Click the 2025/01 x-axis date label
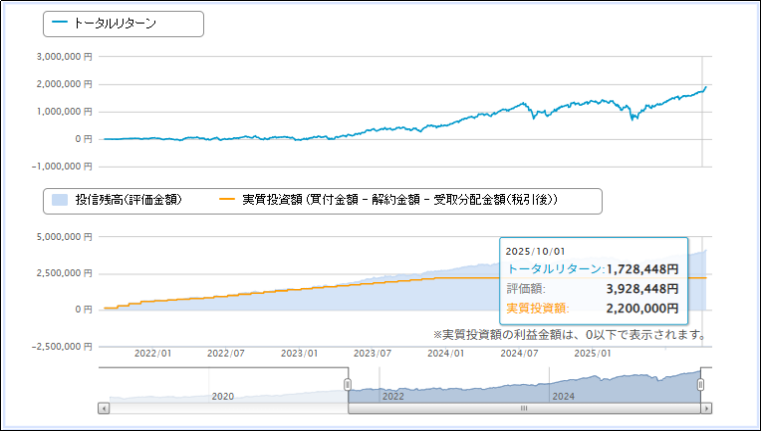This screenshot has height=432, width=762. tap(593, 353)
